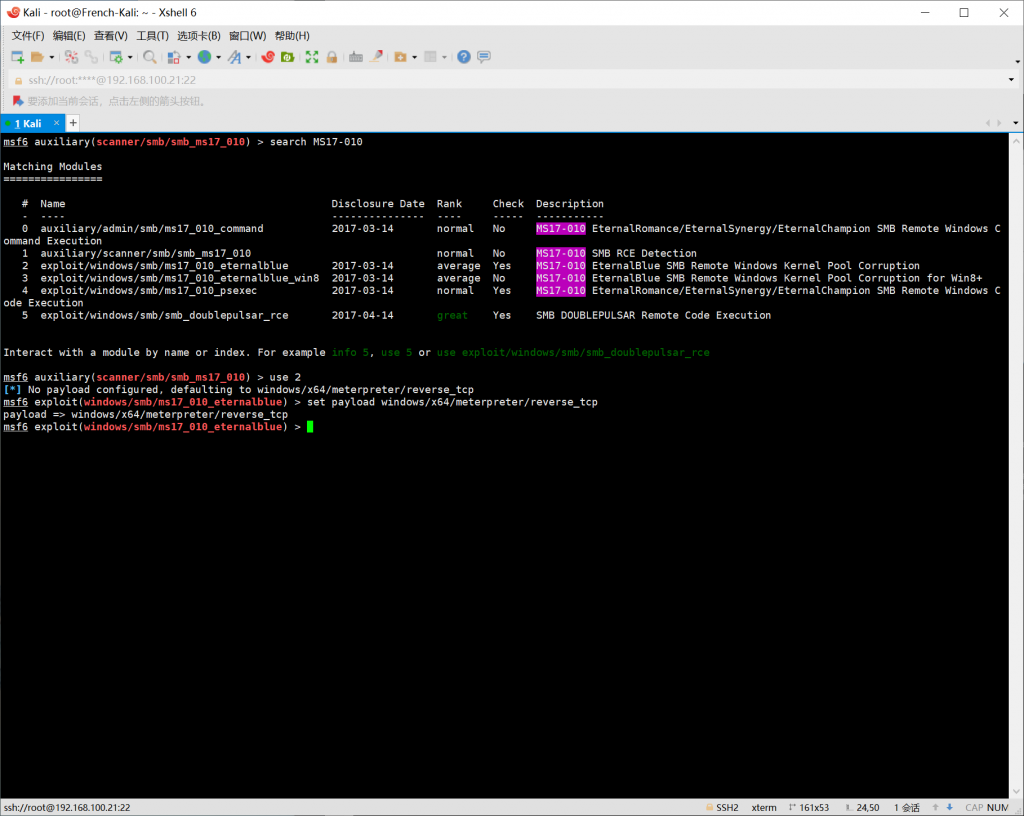Minimize the Xshell window
Image resolution: width=1024 pixels, height=816 pixels.
coord(925,12)
